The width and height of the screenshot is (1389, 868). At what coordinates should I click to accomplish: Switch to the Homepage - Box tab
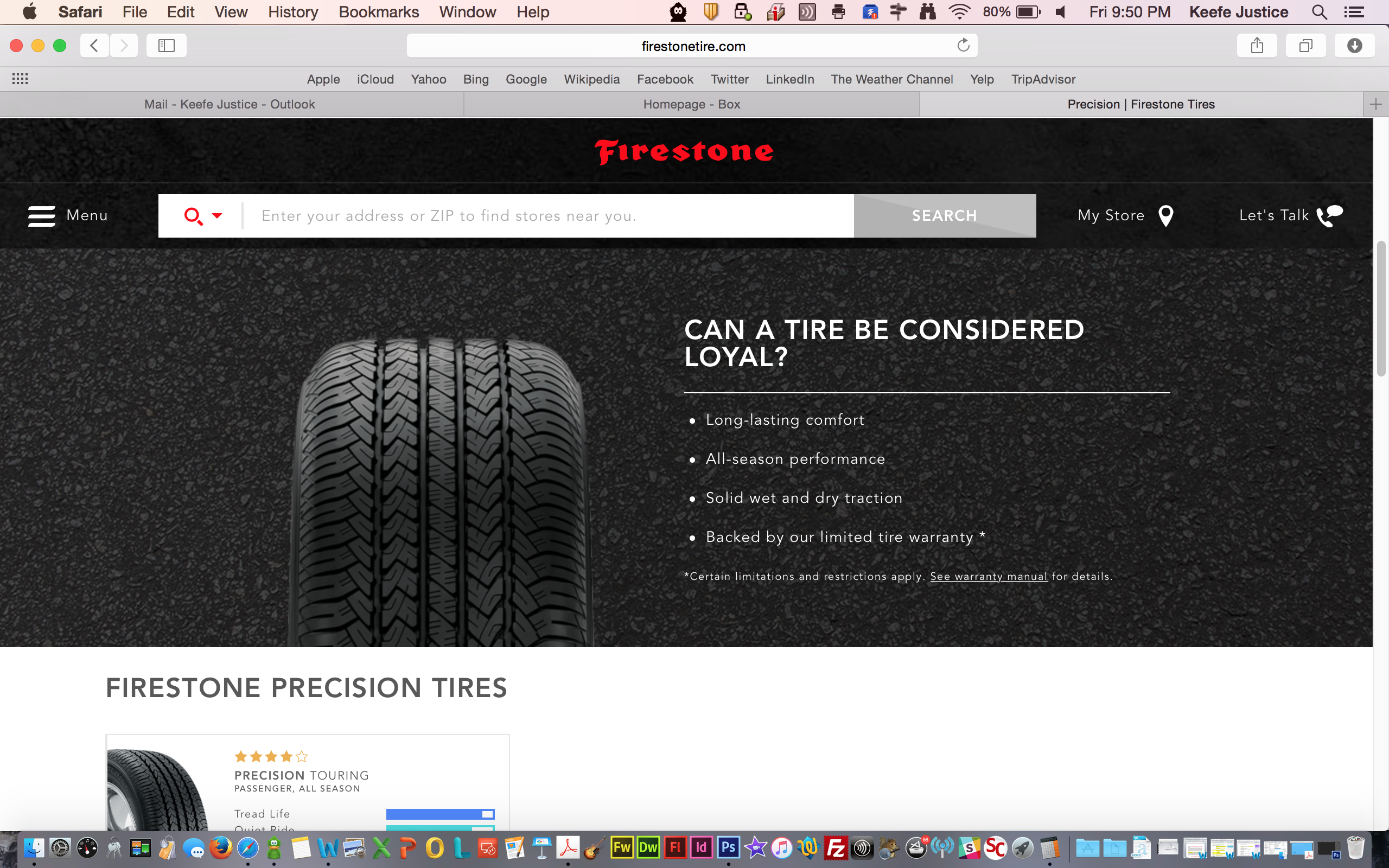pos(691,105)
